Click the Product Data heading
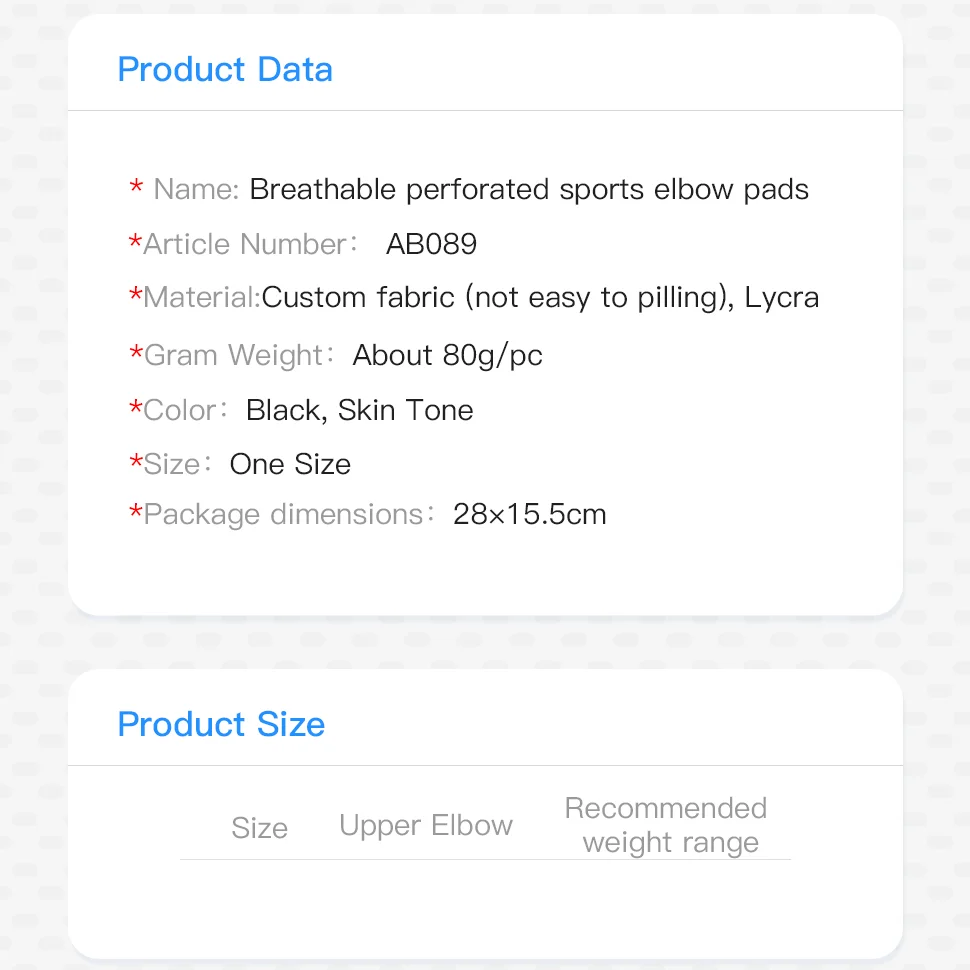Screen dimensions: 970x970 (x=225, y=70)
